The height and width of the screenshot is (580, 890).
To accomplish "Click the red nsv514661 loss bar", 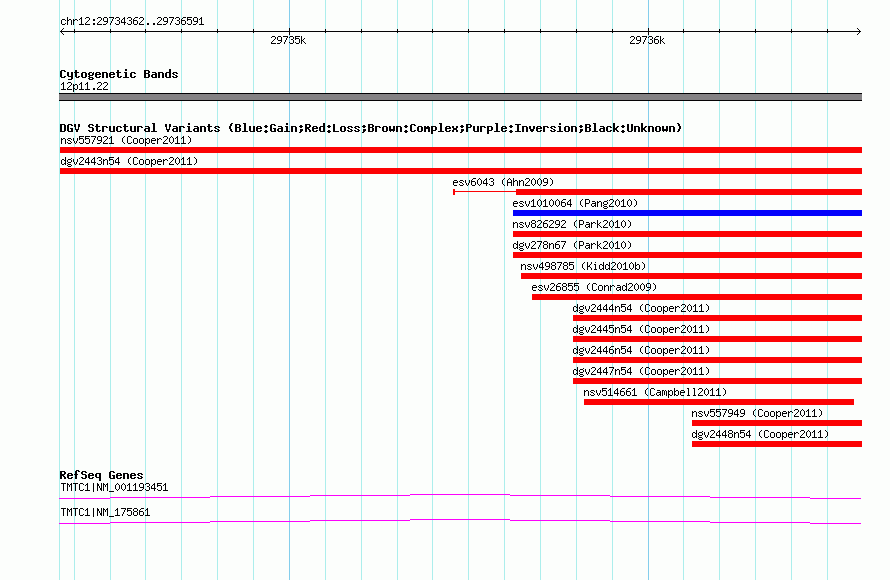I will tap(719, 402).
